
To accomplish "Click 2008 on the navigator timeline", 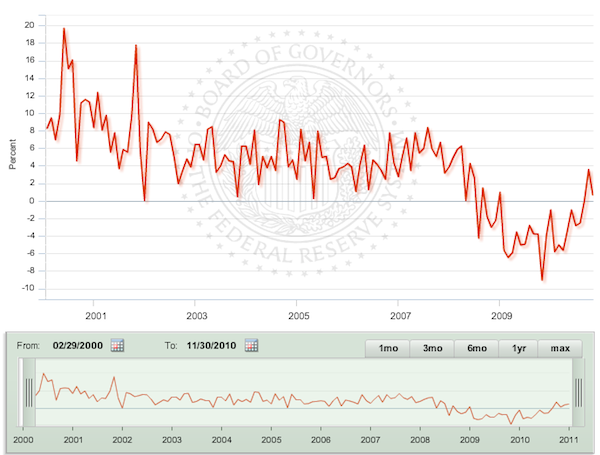I will point(419,439).
